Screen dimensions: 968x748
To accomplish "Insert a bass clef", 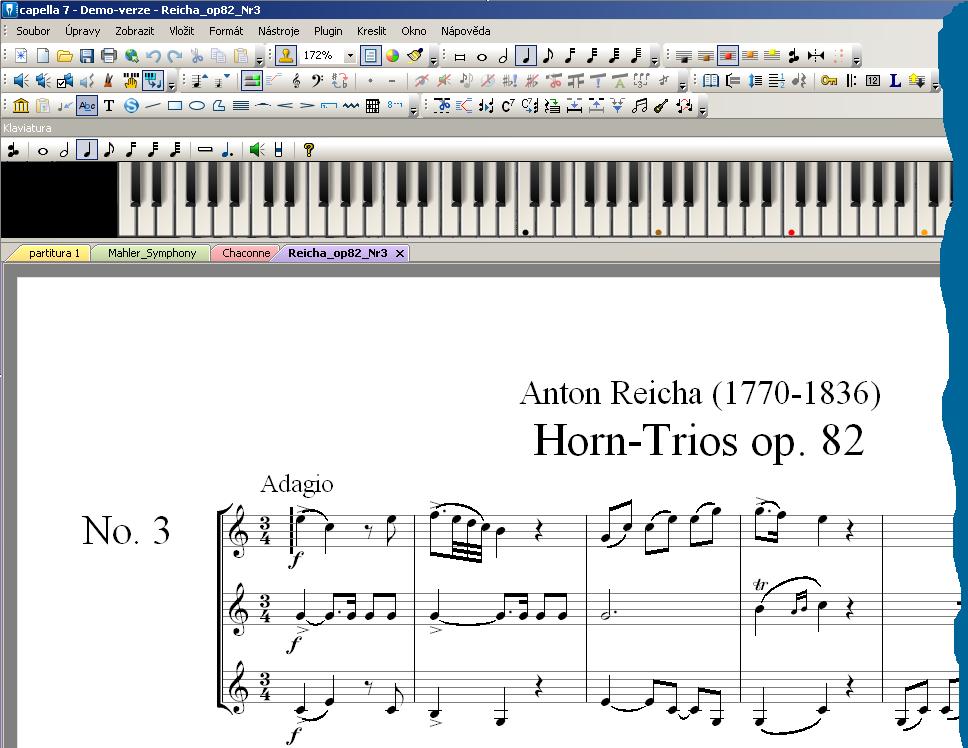I will (317, 81).
